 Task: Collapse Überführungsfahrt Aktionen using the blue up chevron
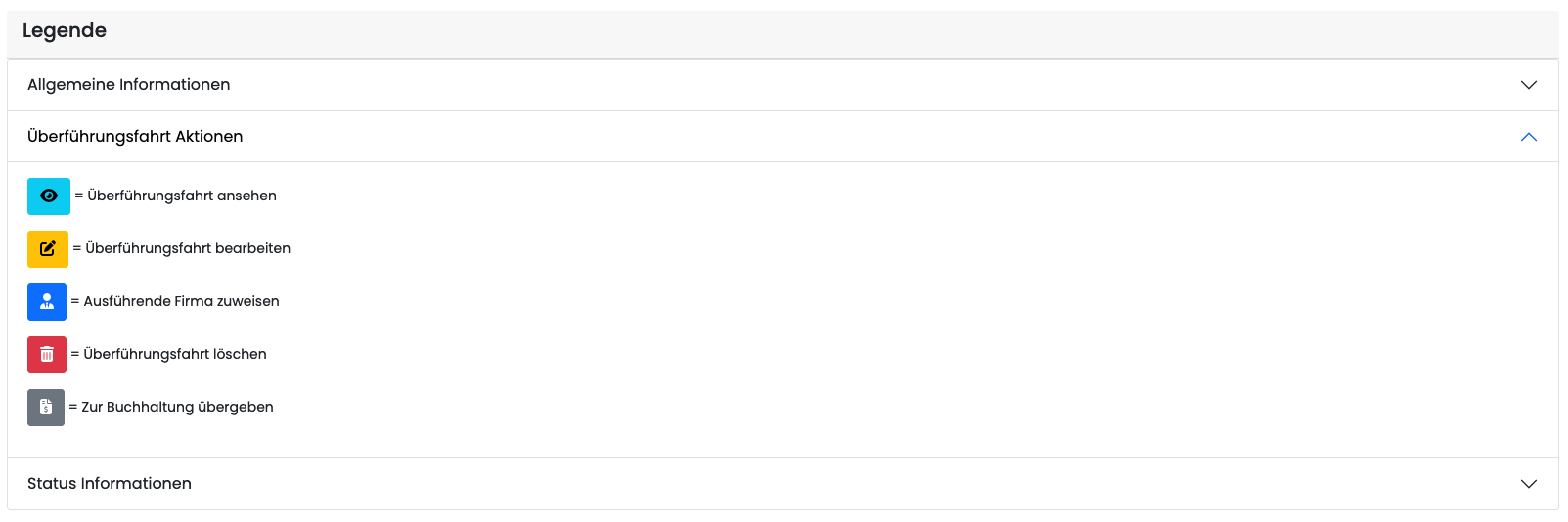(1529, 137)
